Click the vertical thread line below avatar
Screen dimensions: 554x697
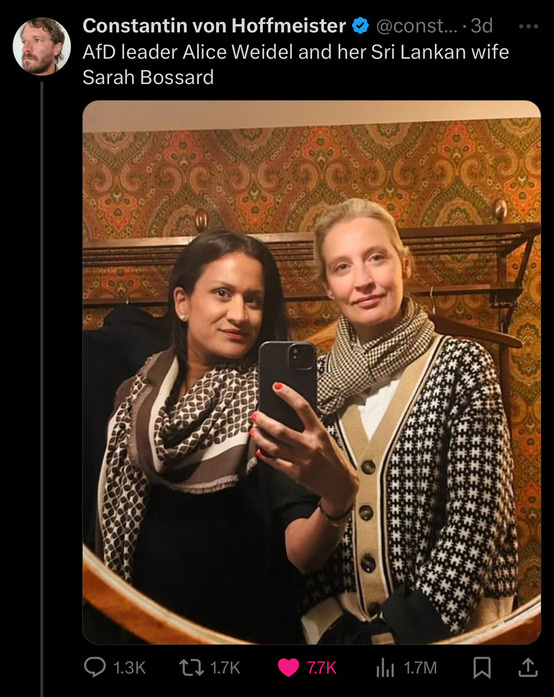tap(42, 389)
